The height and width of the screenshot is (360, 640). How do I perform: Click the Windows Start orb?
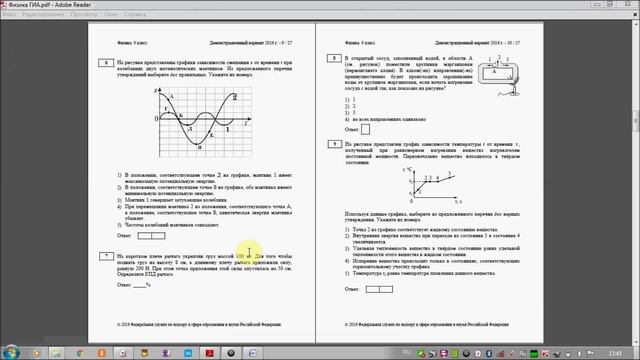11,353
